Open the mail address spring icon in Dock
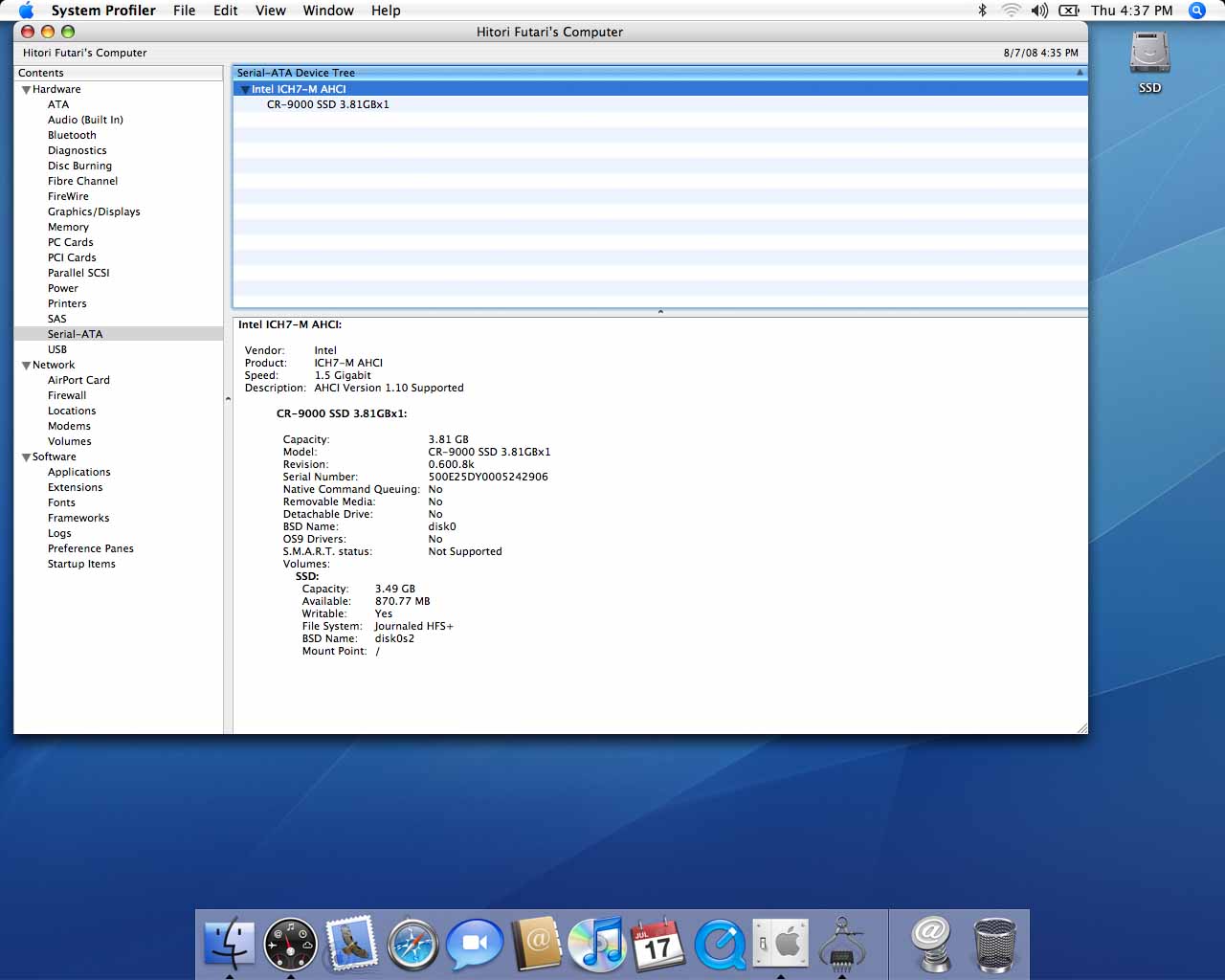 pos(930,944)
